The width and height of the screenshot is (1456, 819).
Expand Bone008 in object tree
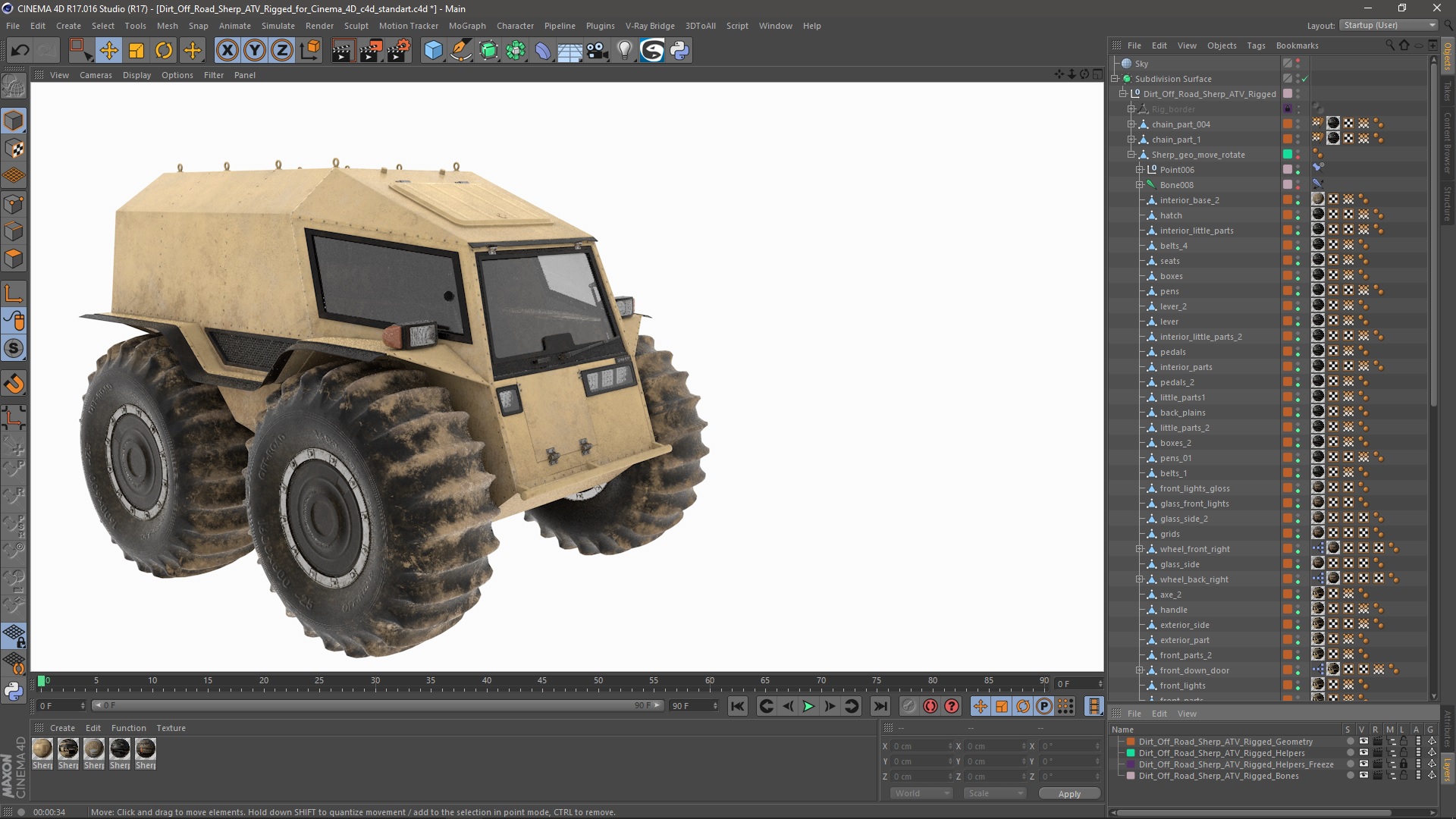pos(1139,185)
